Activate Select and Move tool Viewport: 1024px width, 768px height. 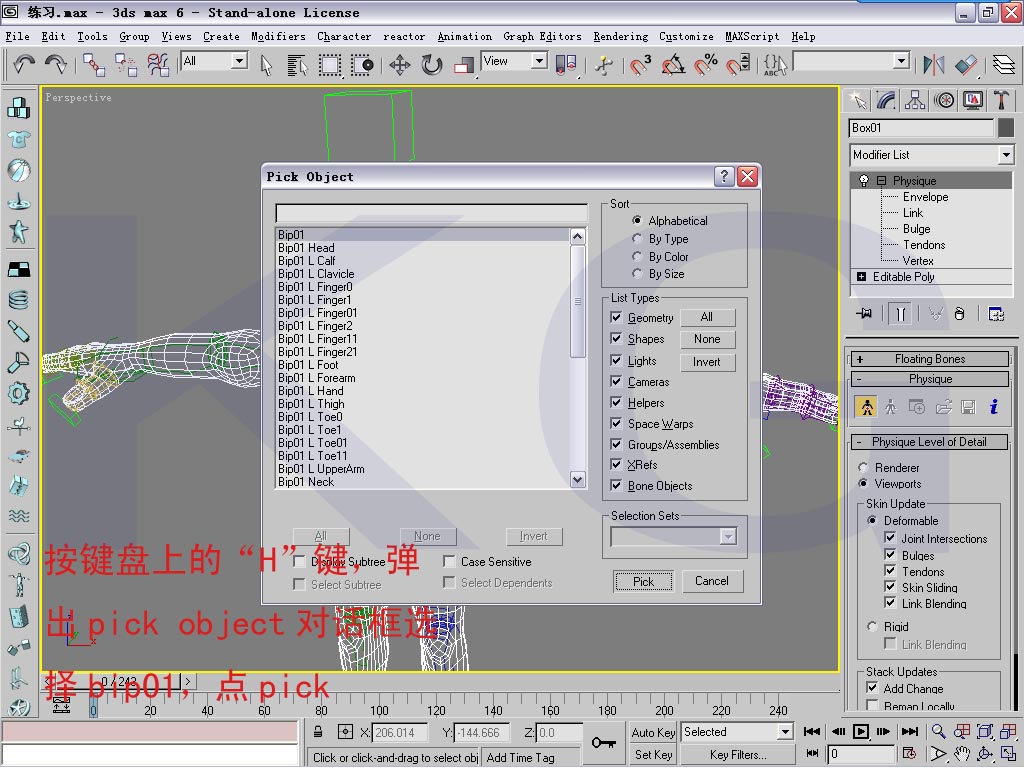point(400,65)
